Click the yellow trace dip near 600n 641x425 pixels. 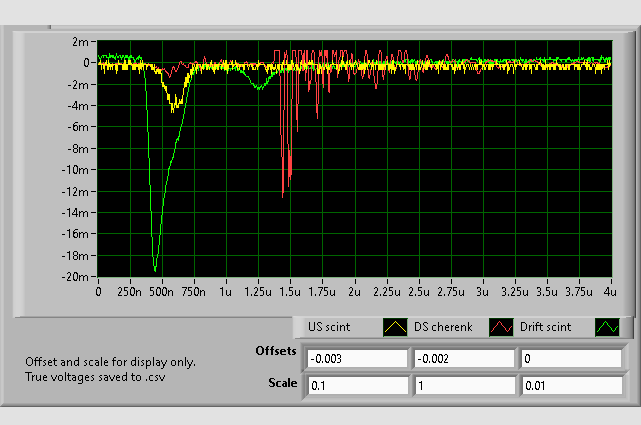click(174, 106)
